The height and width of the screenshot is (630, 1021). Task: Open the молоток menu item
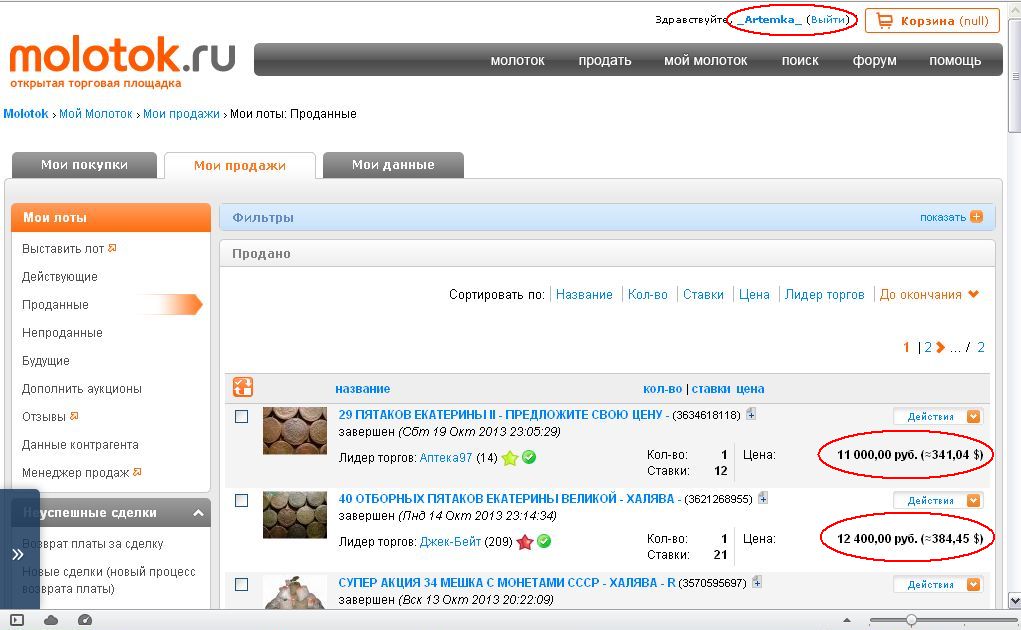click(x=517, y=61)
